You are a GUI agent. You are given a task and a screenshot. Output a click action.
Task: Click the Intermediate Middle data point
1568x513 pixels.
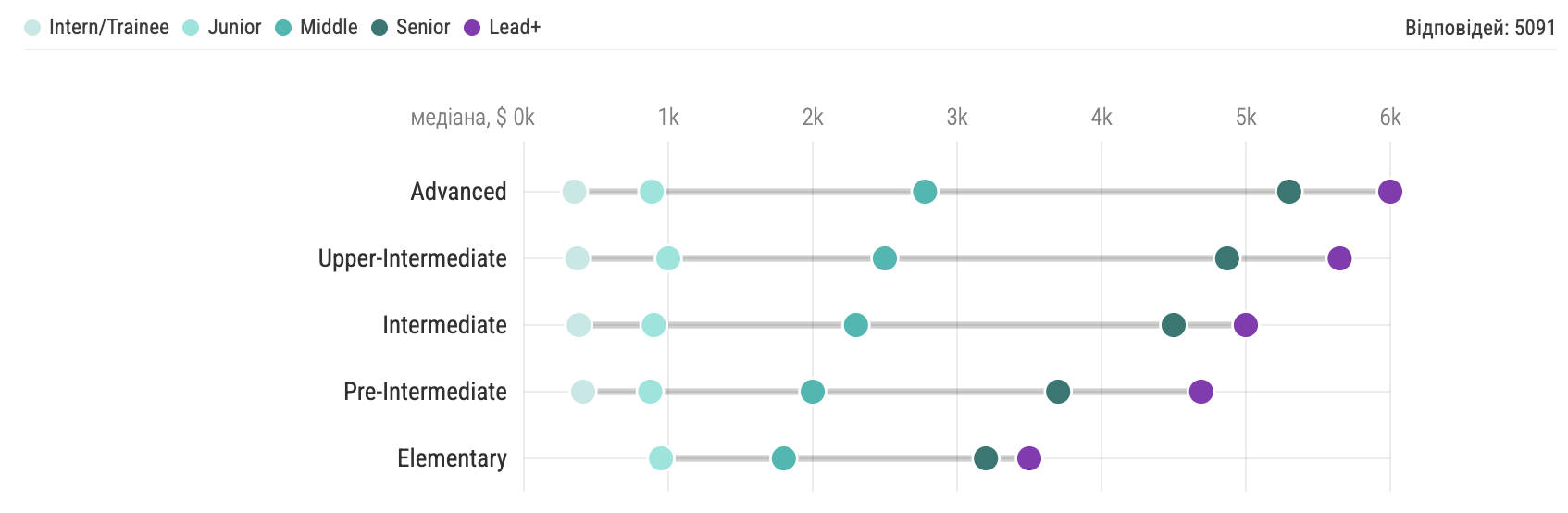coord(856,325)
